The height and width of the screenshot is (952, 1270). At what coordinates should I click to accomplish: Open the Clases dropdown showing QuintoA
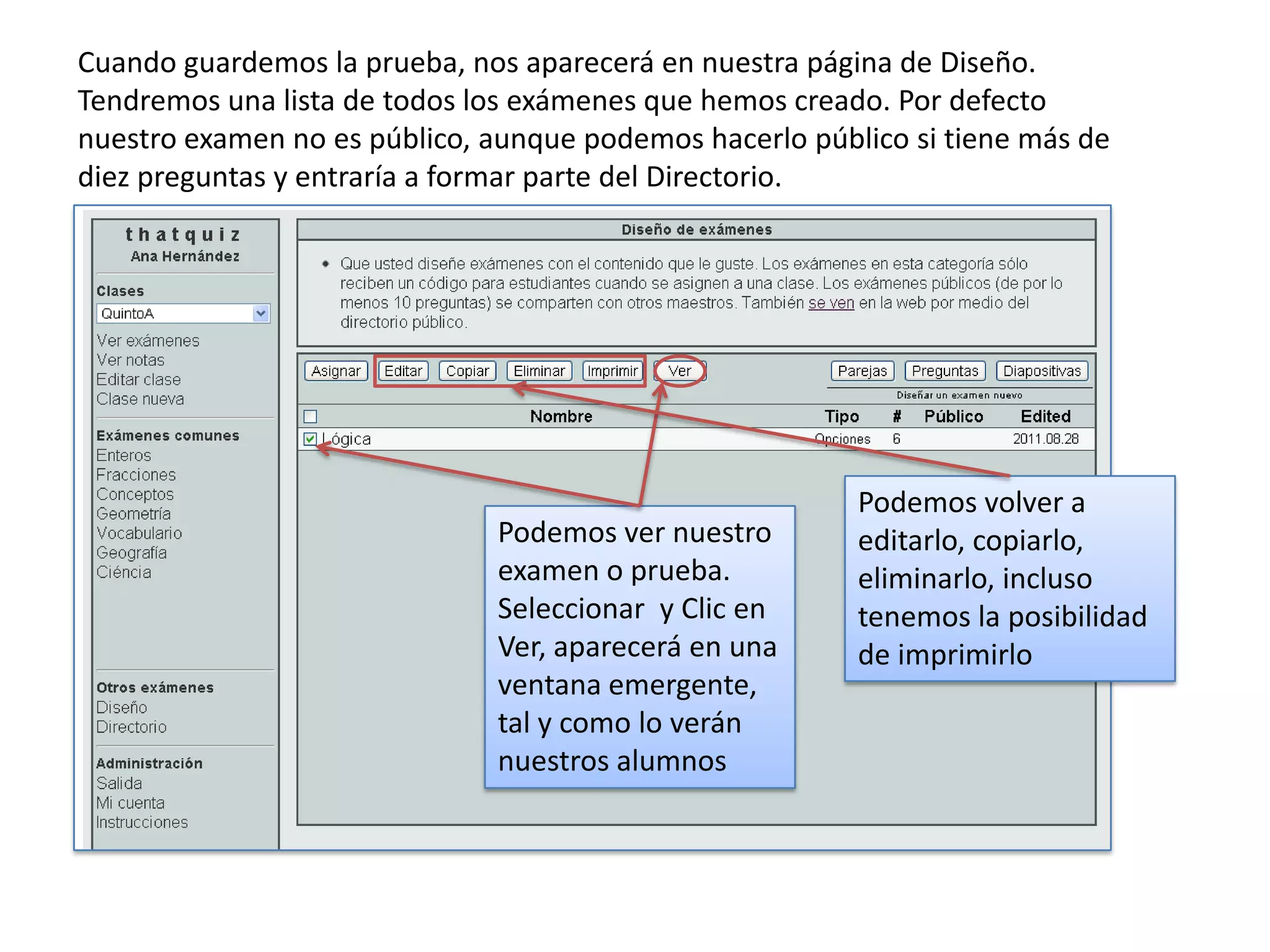tap(184, 314)
